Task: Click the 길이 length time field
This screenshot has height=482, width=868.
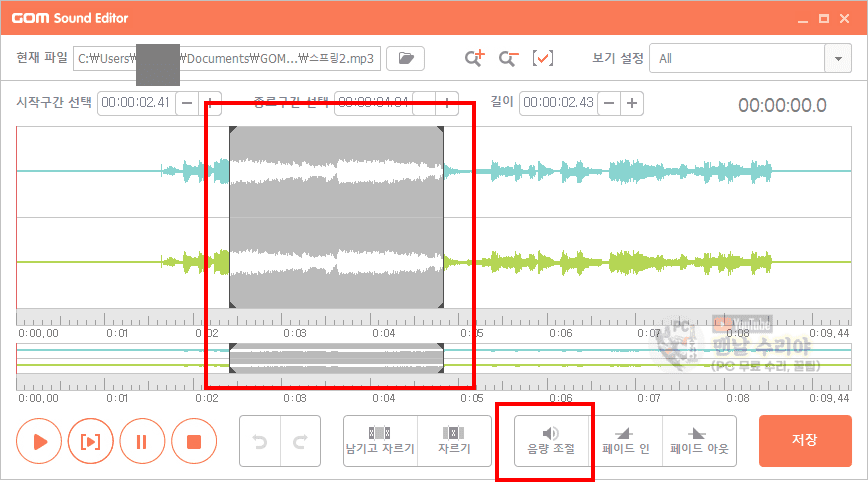Action: click(x=558, y=103)
